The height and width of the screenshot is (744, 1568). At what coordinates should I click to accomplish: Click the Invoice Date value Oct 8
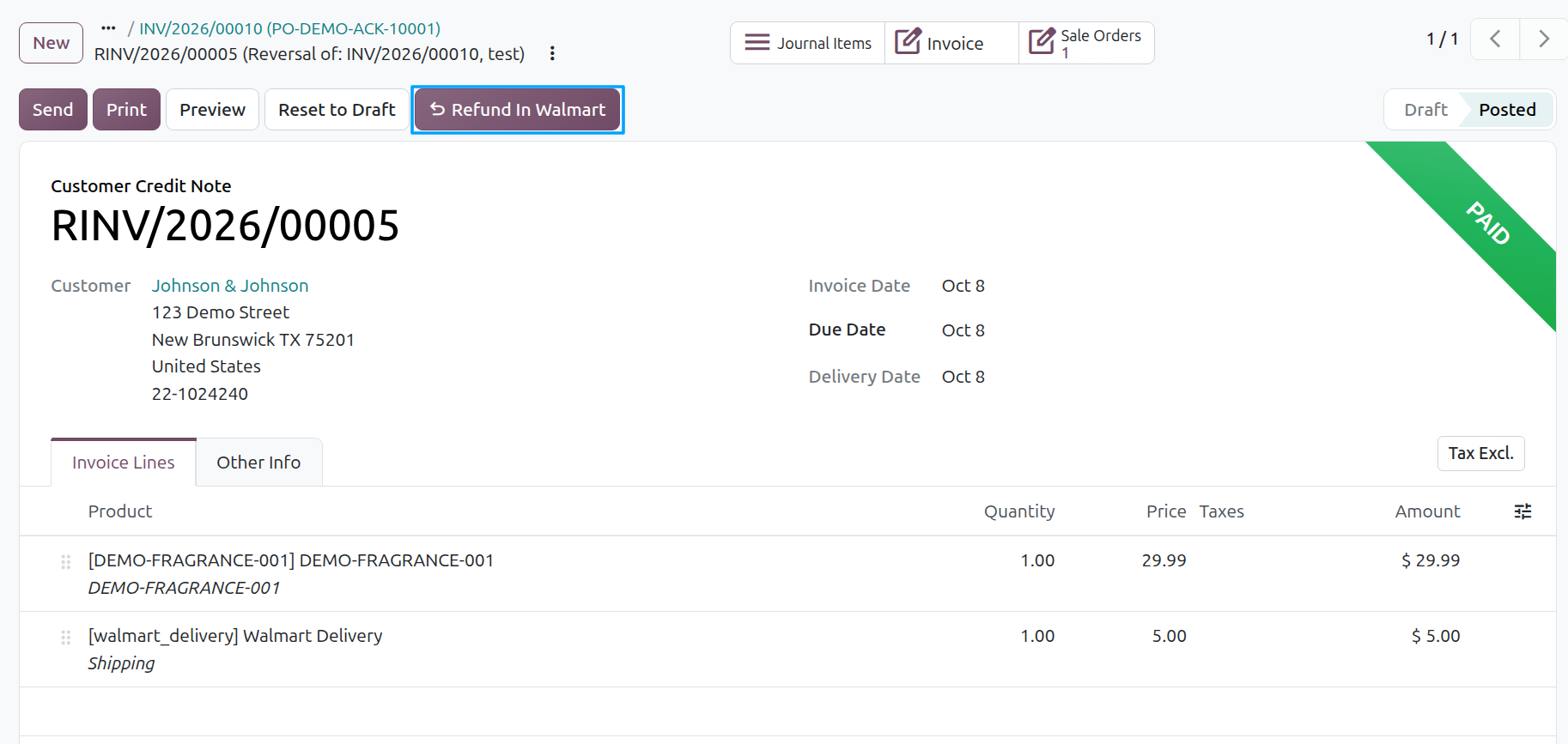pyautogui.click(x=963, y=286)
